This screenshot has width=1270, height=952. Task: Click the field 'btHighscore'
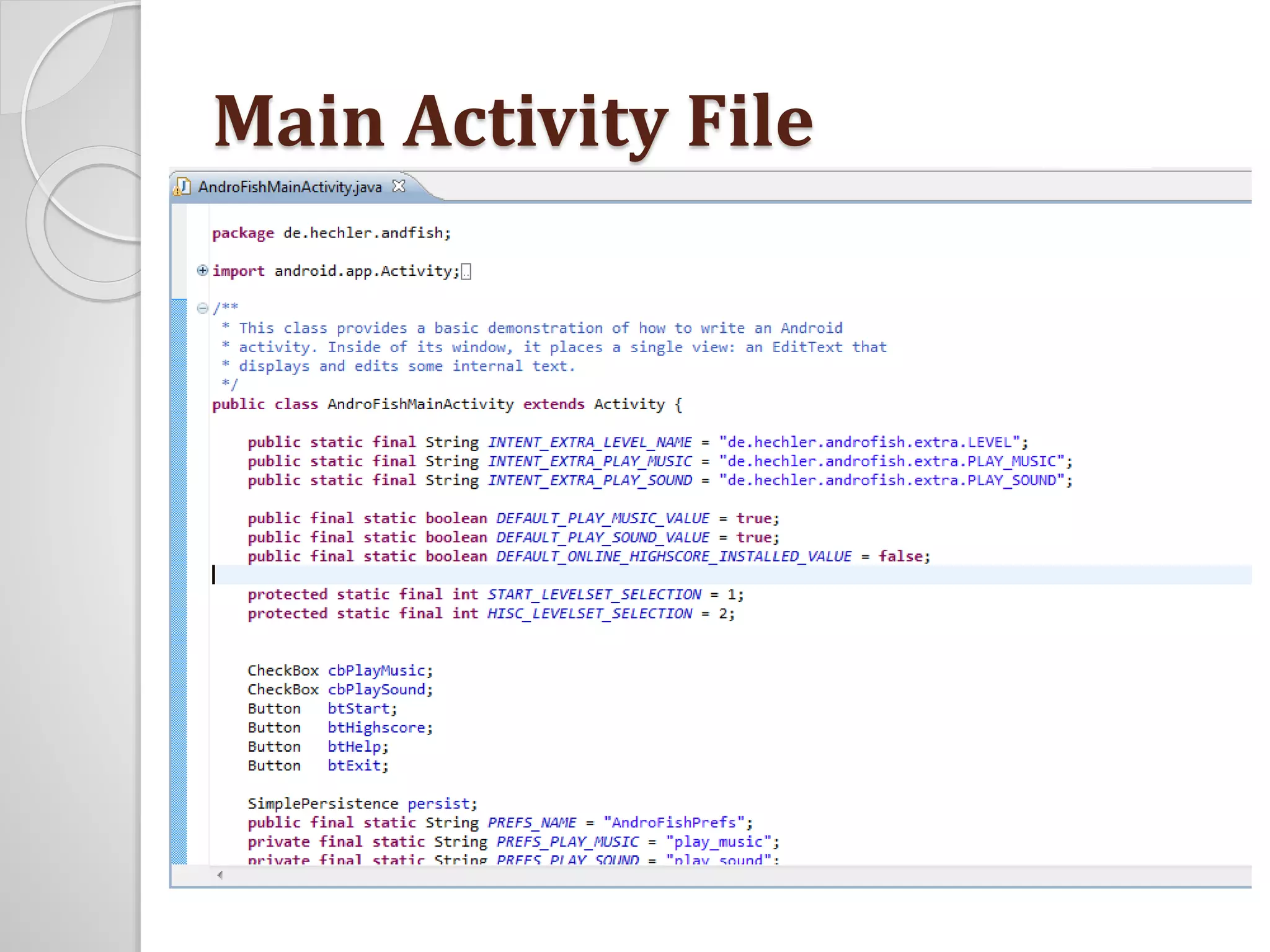pos(376,728)
